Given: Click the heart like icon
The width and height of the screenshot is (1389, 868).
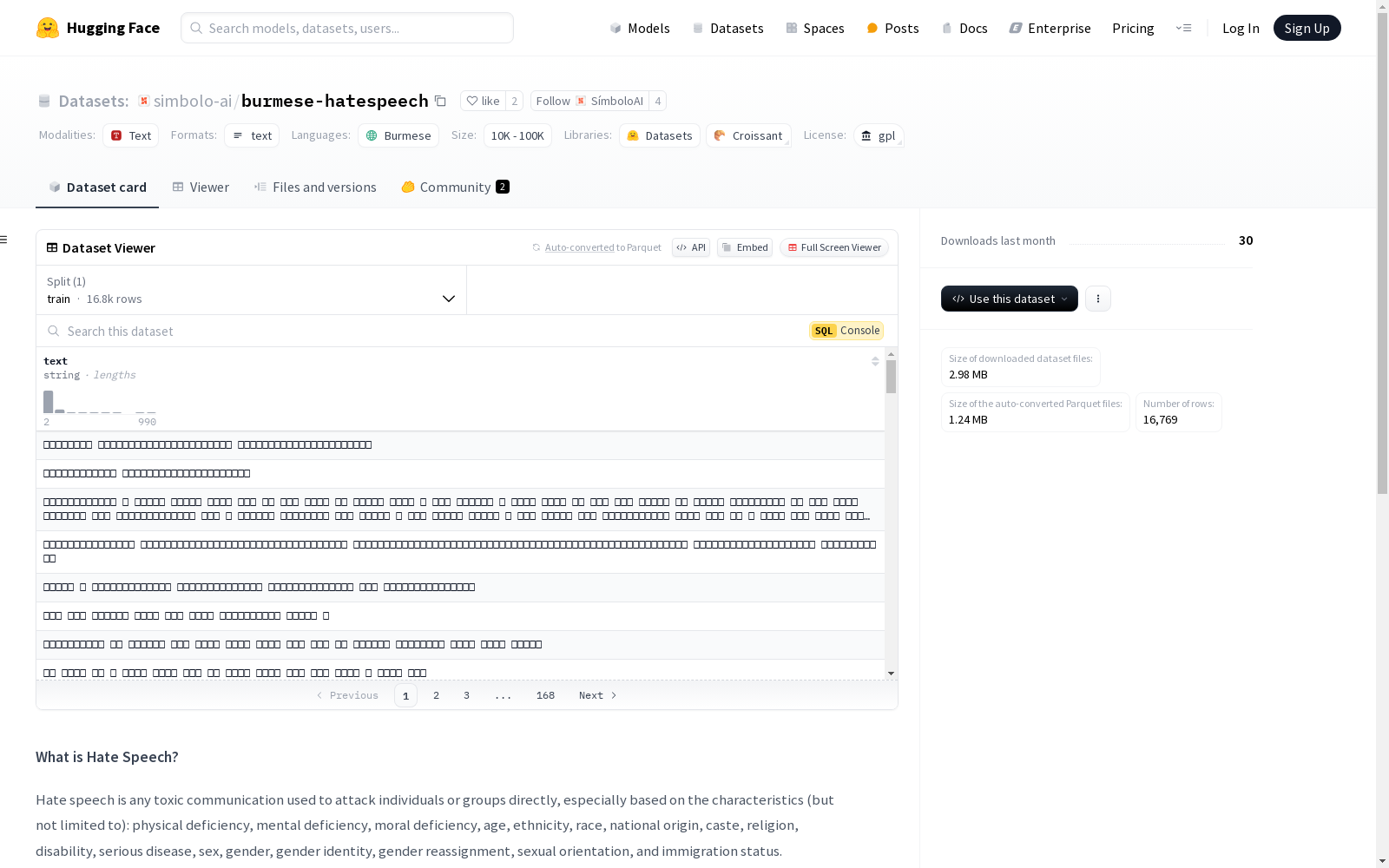Looking at the screenshot, I should coord(472,101).
